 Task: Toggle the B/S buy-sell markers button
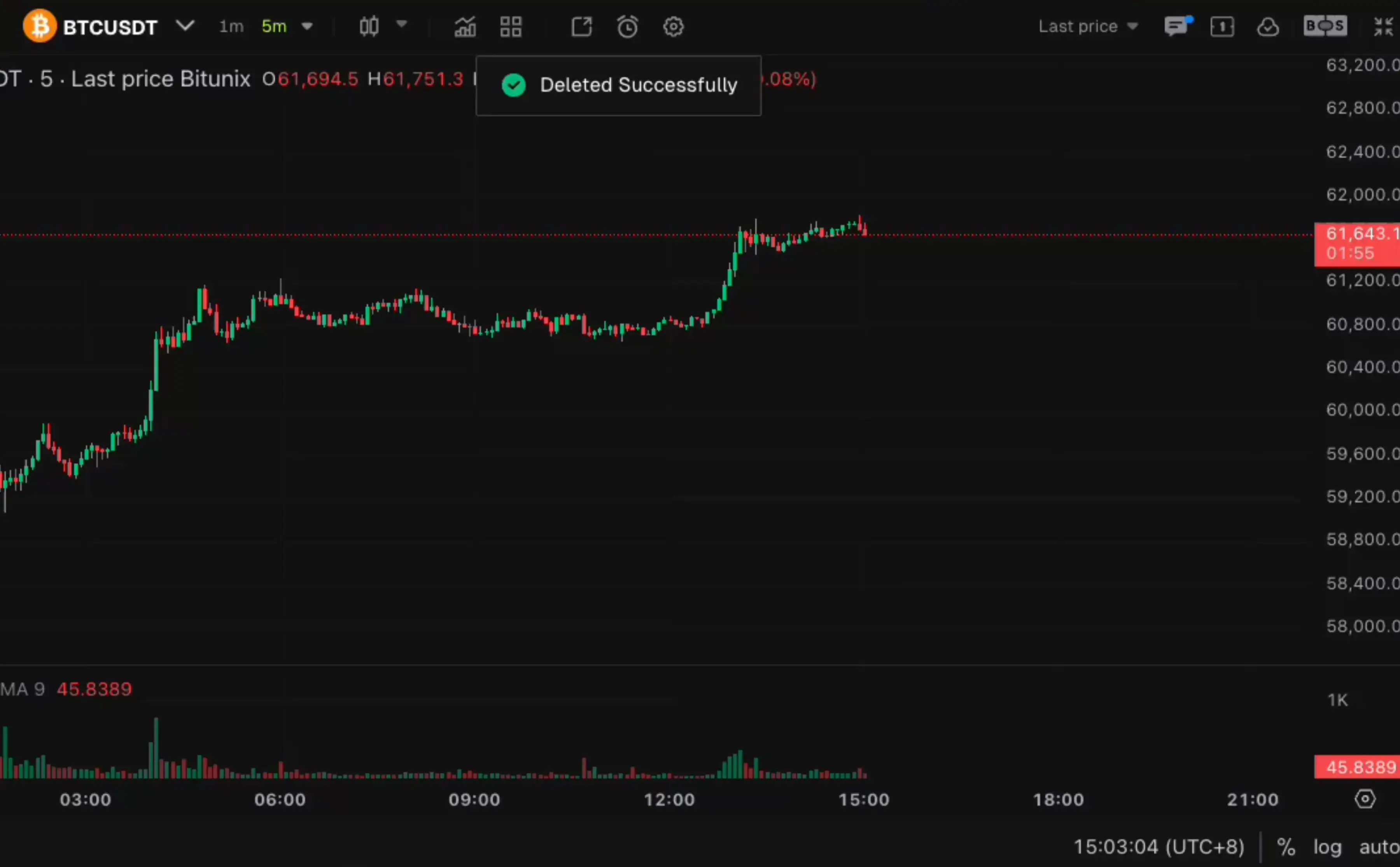point(1325,26)
